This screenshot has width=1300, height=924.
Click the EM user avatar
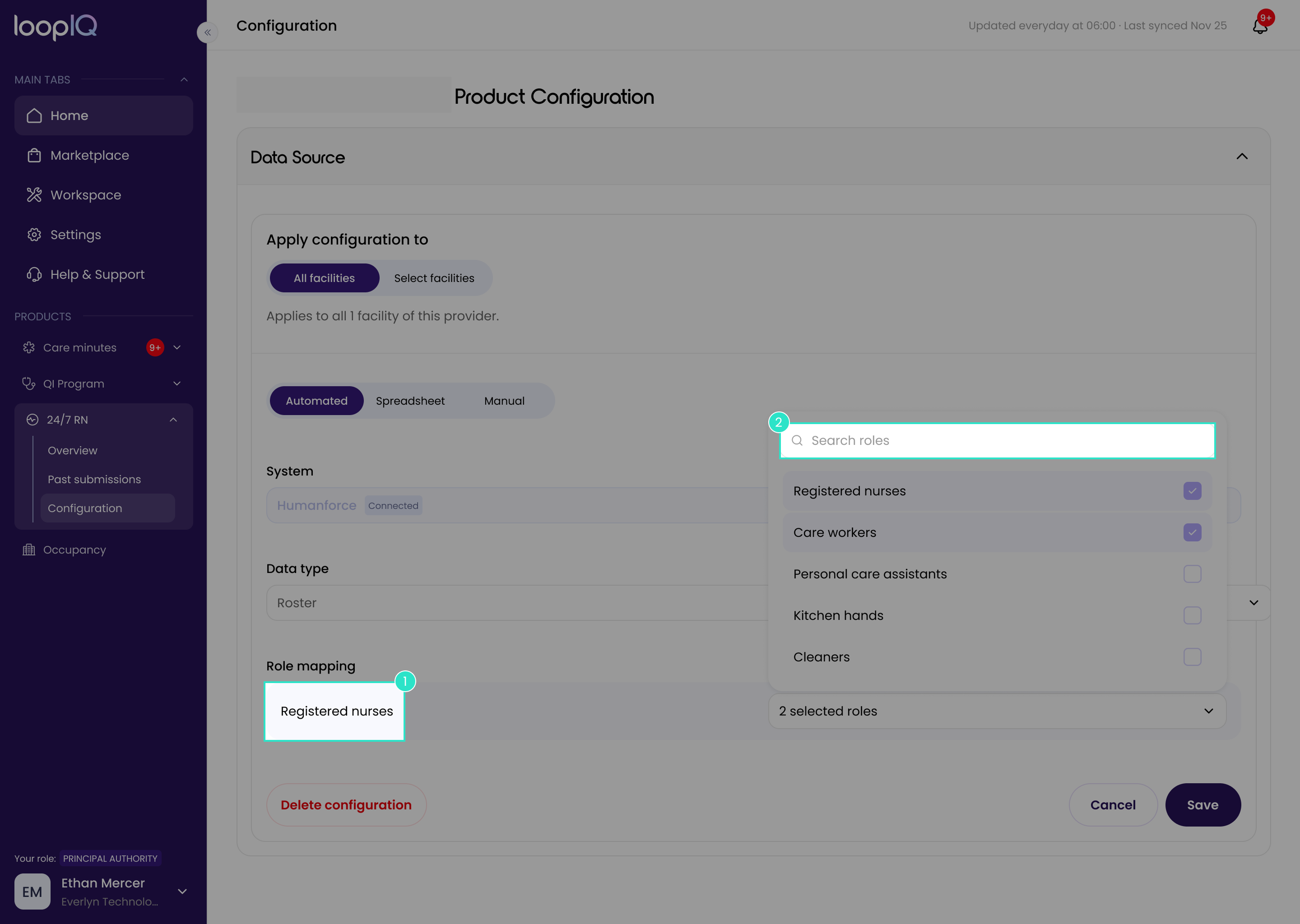click(x=32, y=892)
